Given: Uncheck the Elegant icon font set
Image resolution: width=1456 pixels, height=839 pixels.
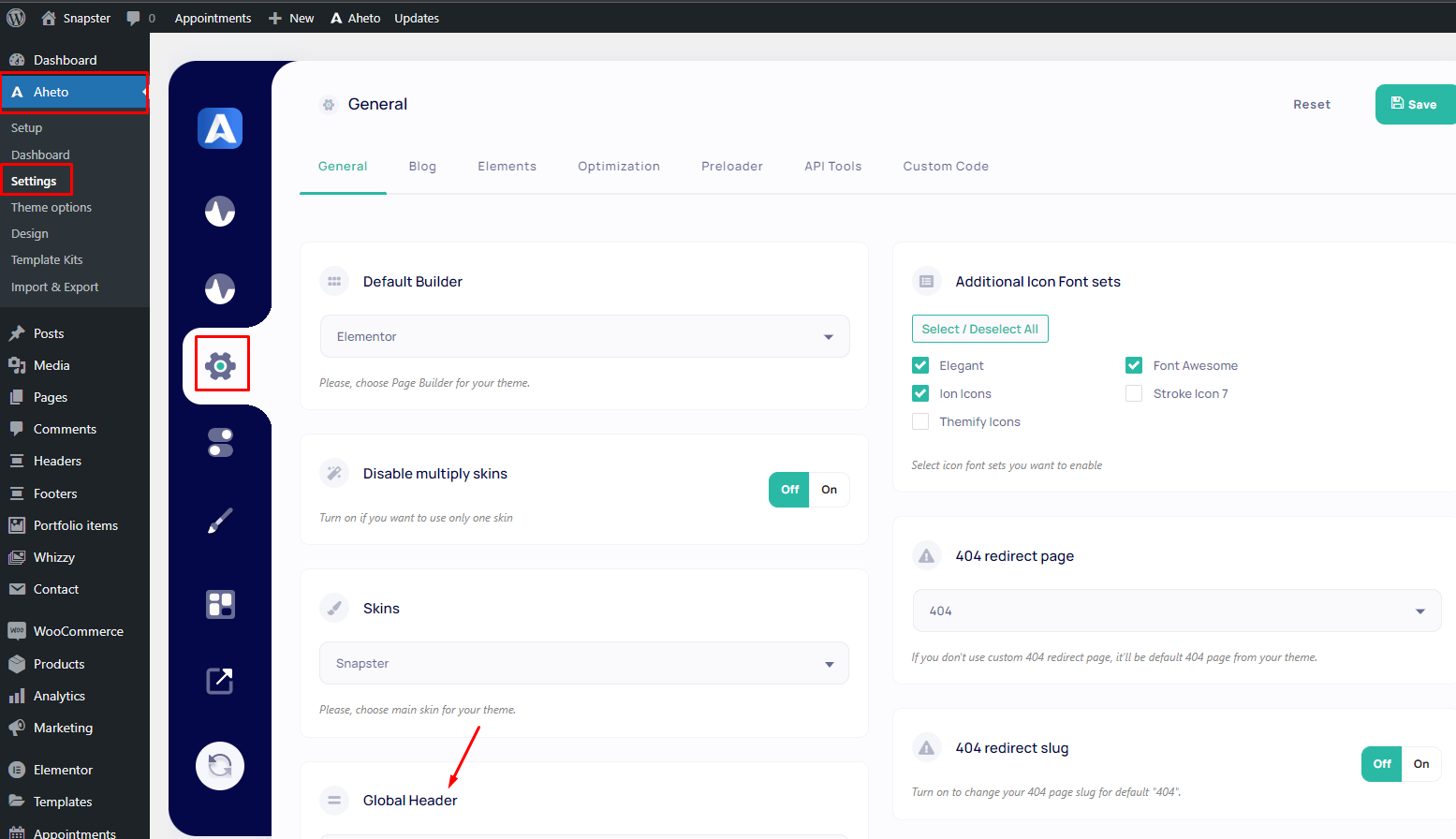Looking at the screenshot, I should pyautogui.click(x=920, y=365).
